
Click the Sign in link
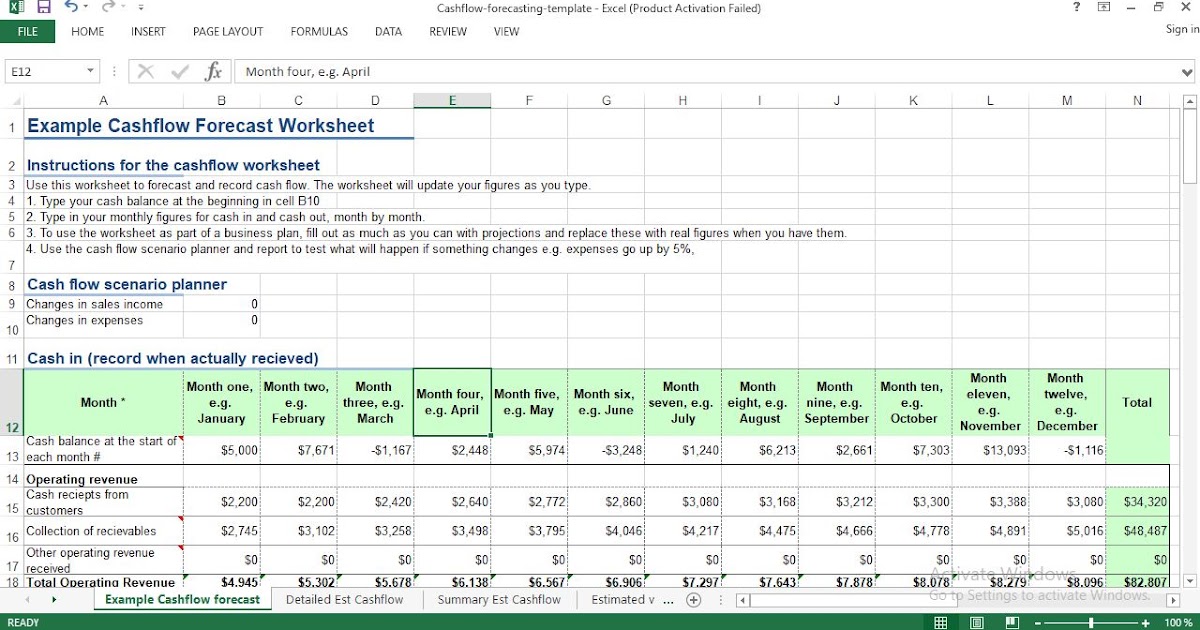point(1182,29)
